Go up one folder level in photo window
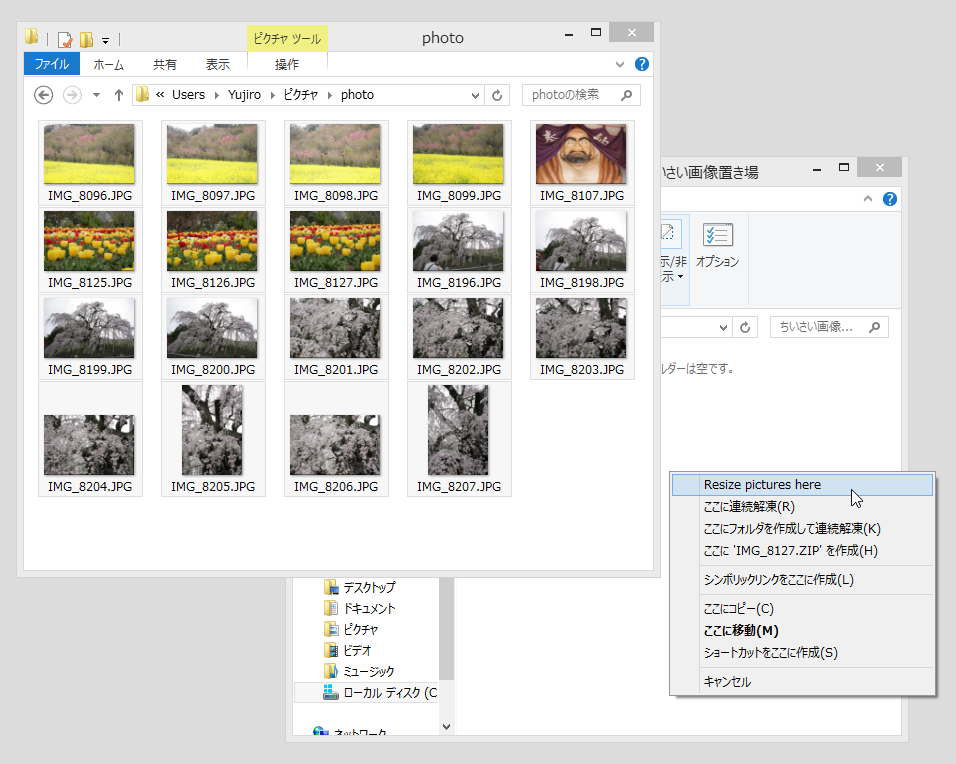This screenshot has width=956, height=764. [119, 95]
